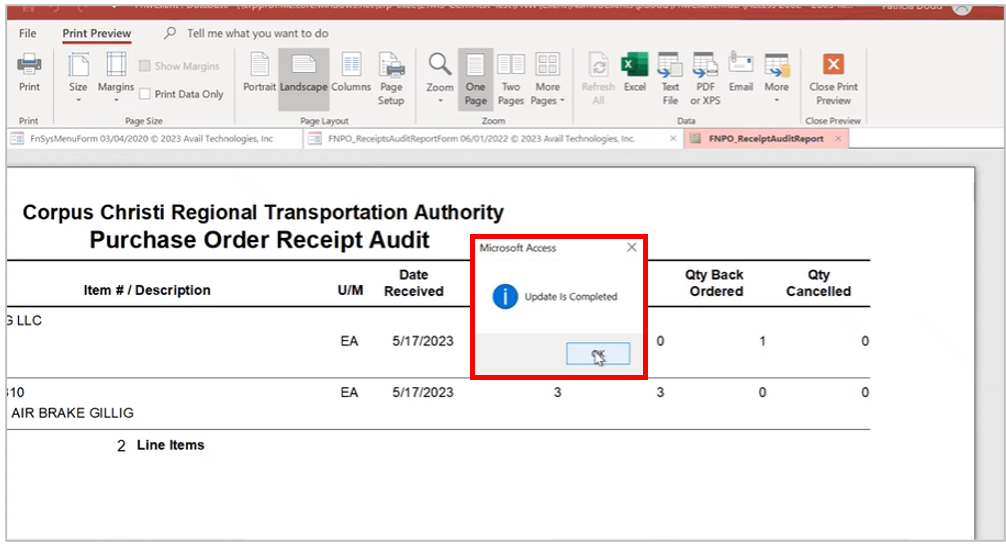Screen dimensions: 1006x547
Task: Export report to Excel
Action: [x=634, y=74]
